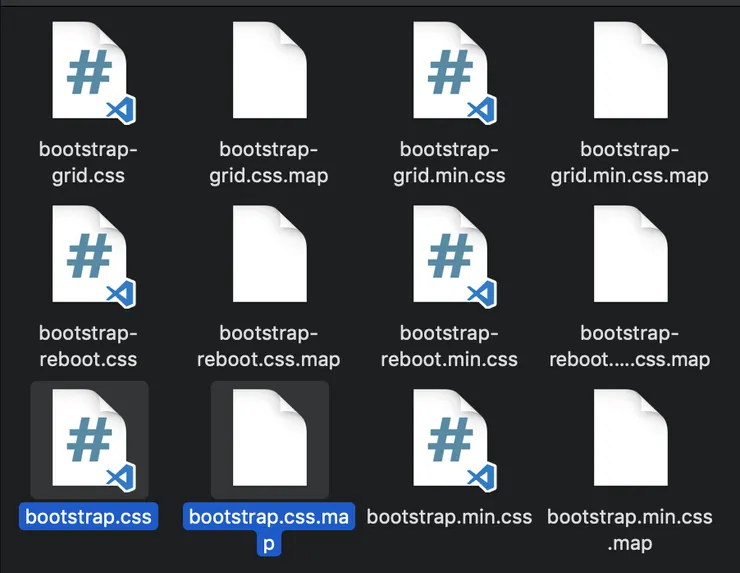This screenshot has height=573, width=740.
Task: Select the bootstrap-reboot.css file icon
Action: [93, 256]
